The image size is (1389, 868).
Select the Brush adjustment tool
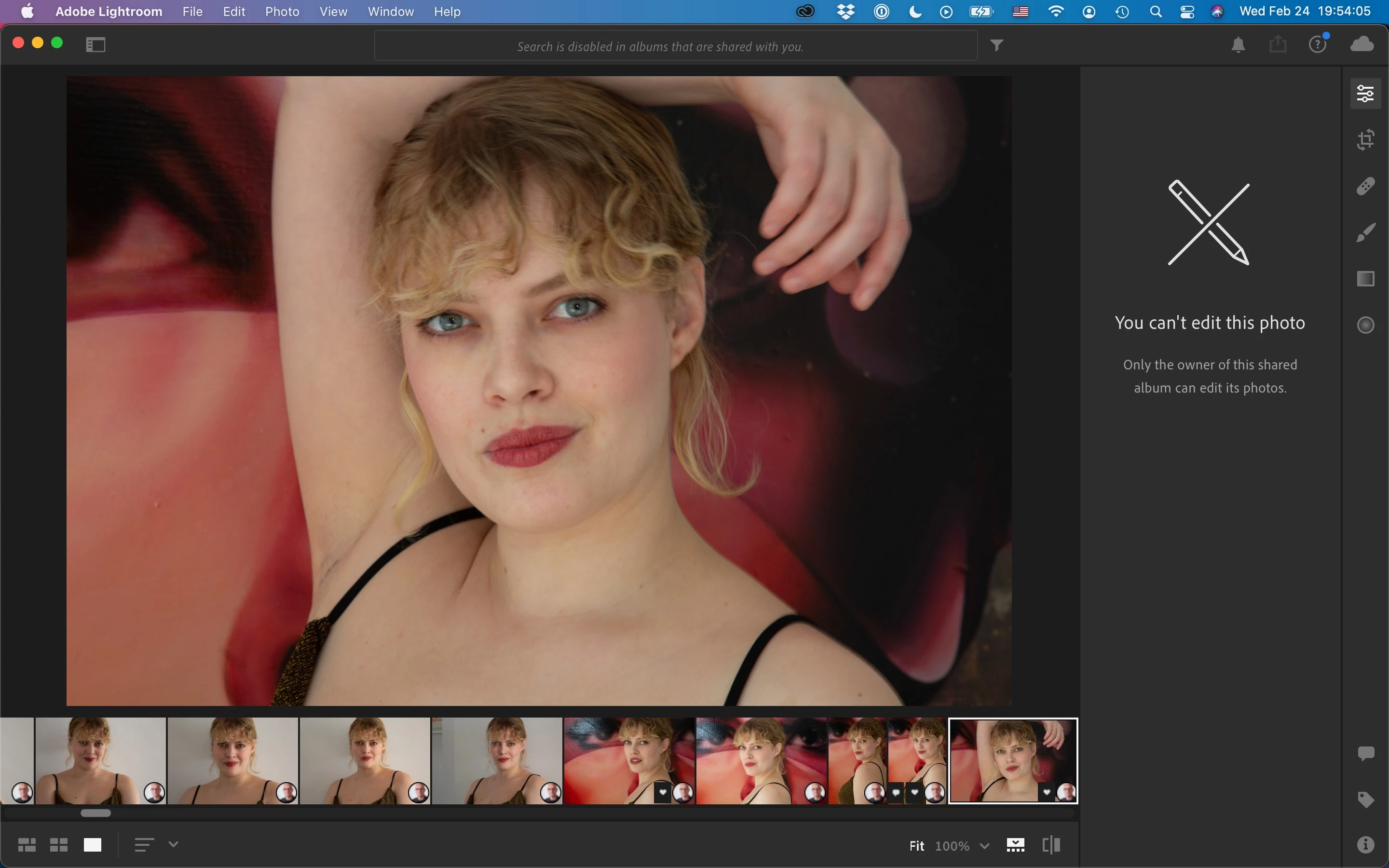[1365, 232]
